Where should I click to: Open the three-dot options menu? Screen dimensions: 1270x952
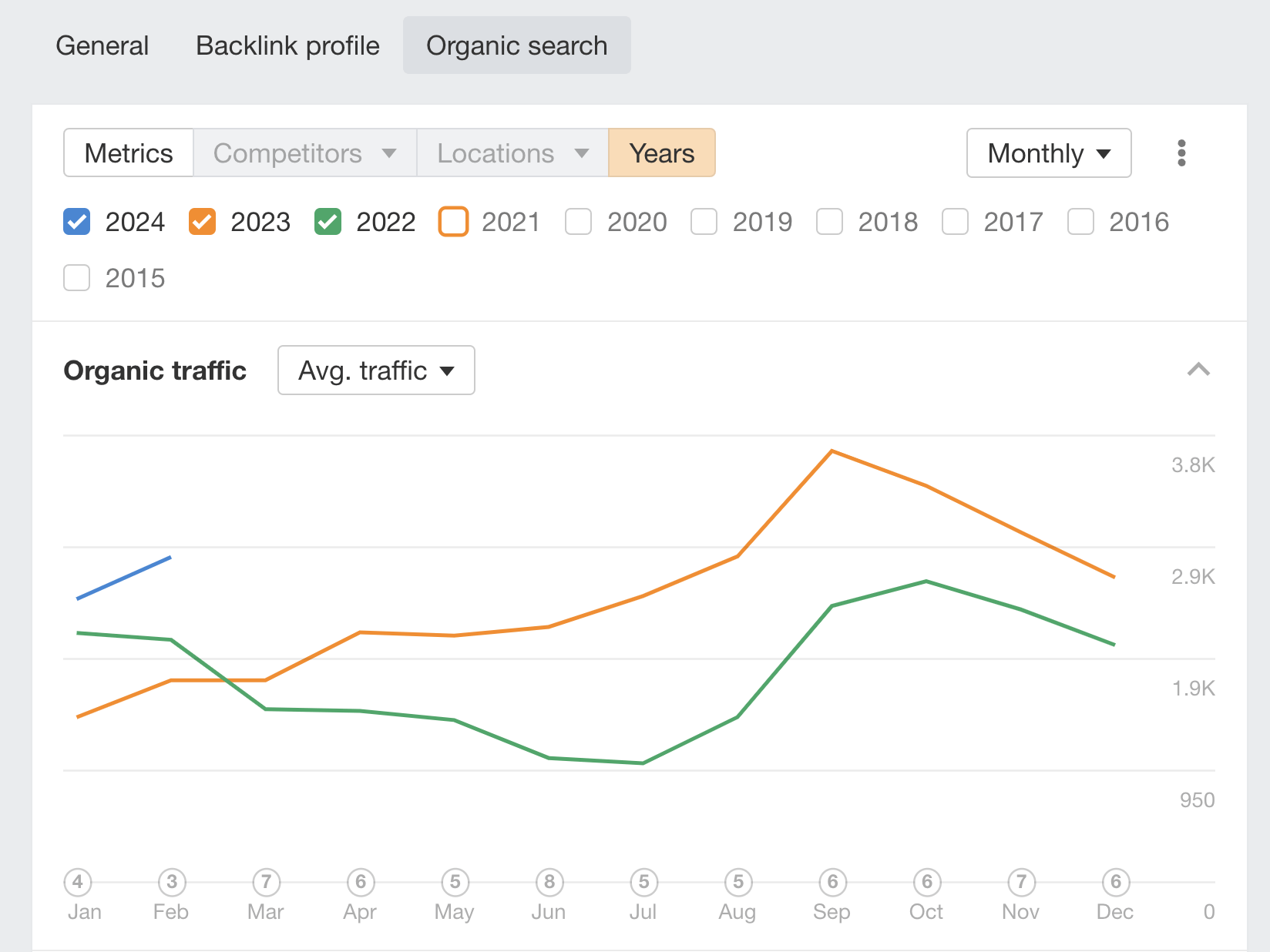point(1181,153)
